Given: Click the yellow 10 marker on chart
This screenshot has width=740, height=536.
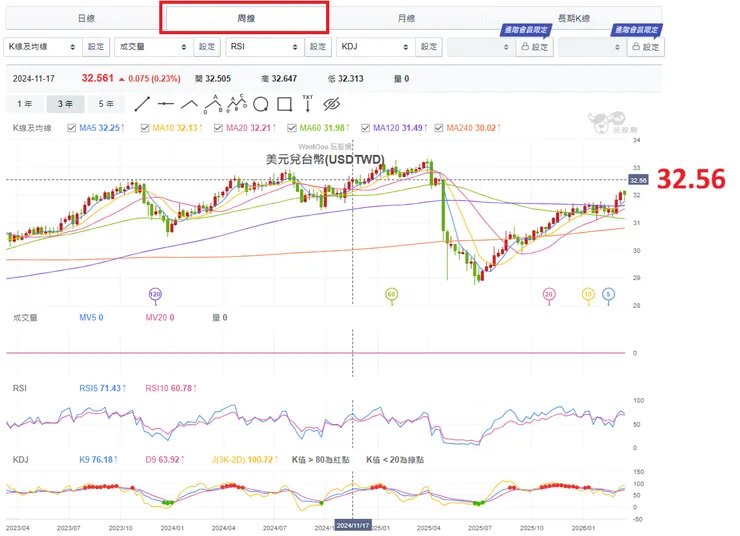Looking at the screenshot, I should tap(588, 294).
